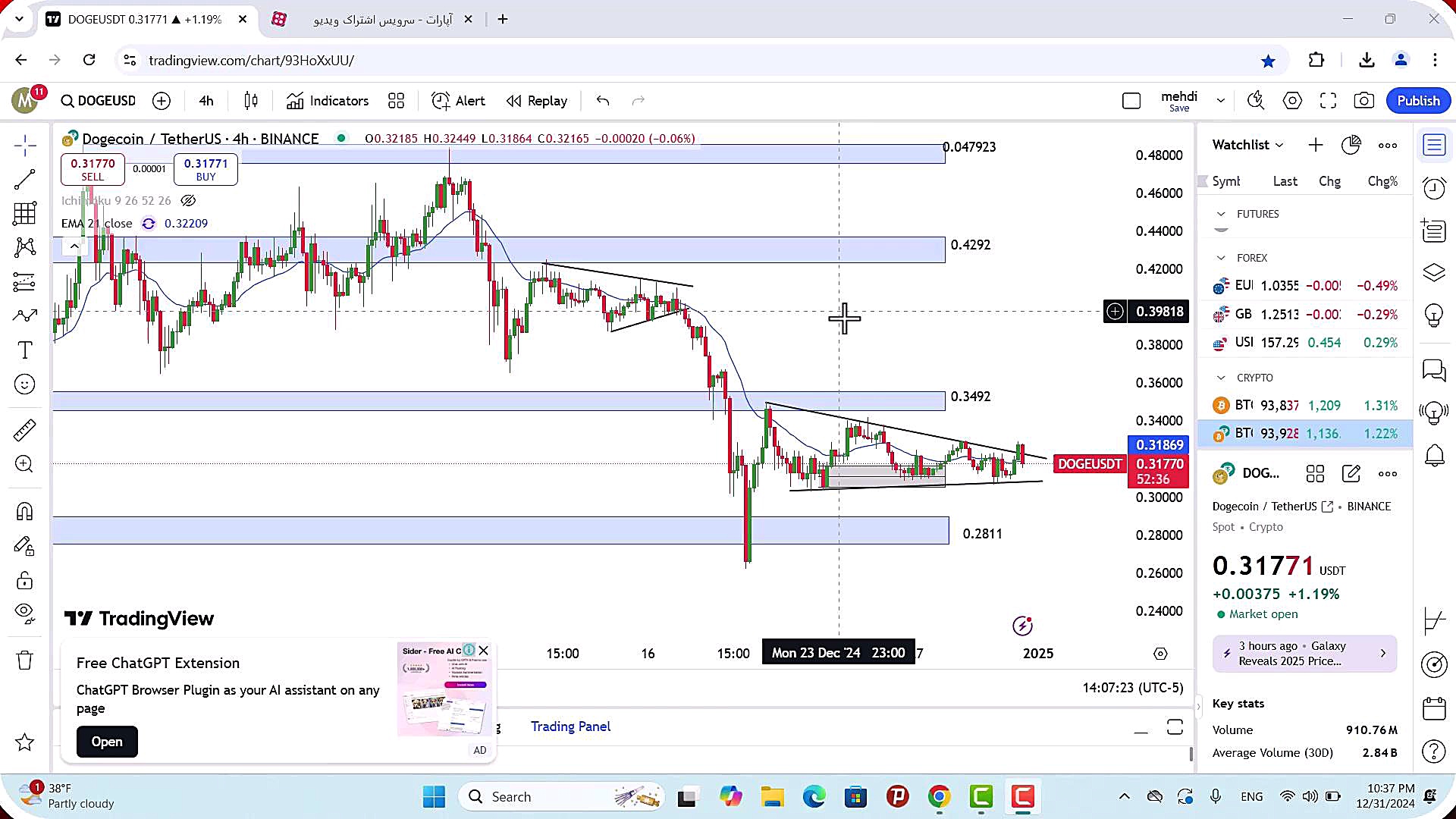This screenshot has height=819, width=1456.
Task: Open the chart time axis settings gear
Action: click(1160, 654)
